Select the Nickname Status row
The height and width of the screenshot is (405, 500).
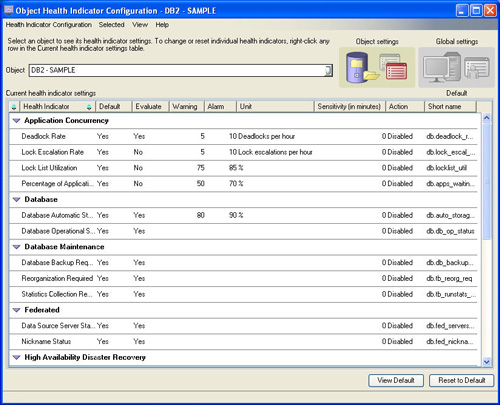coord(243,342)
